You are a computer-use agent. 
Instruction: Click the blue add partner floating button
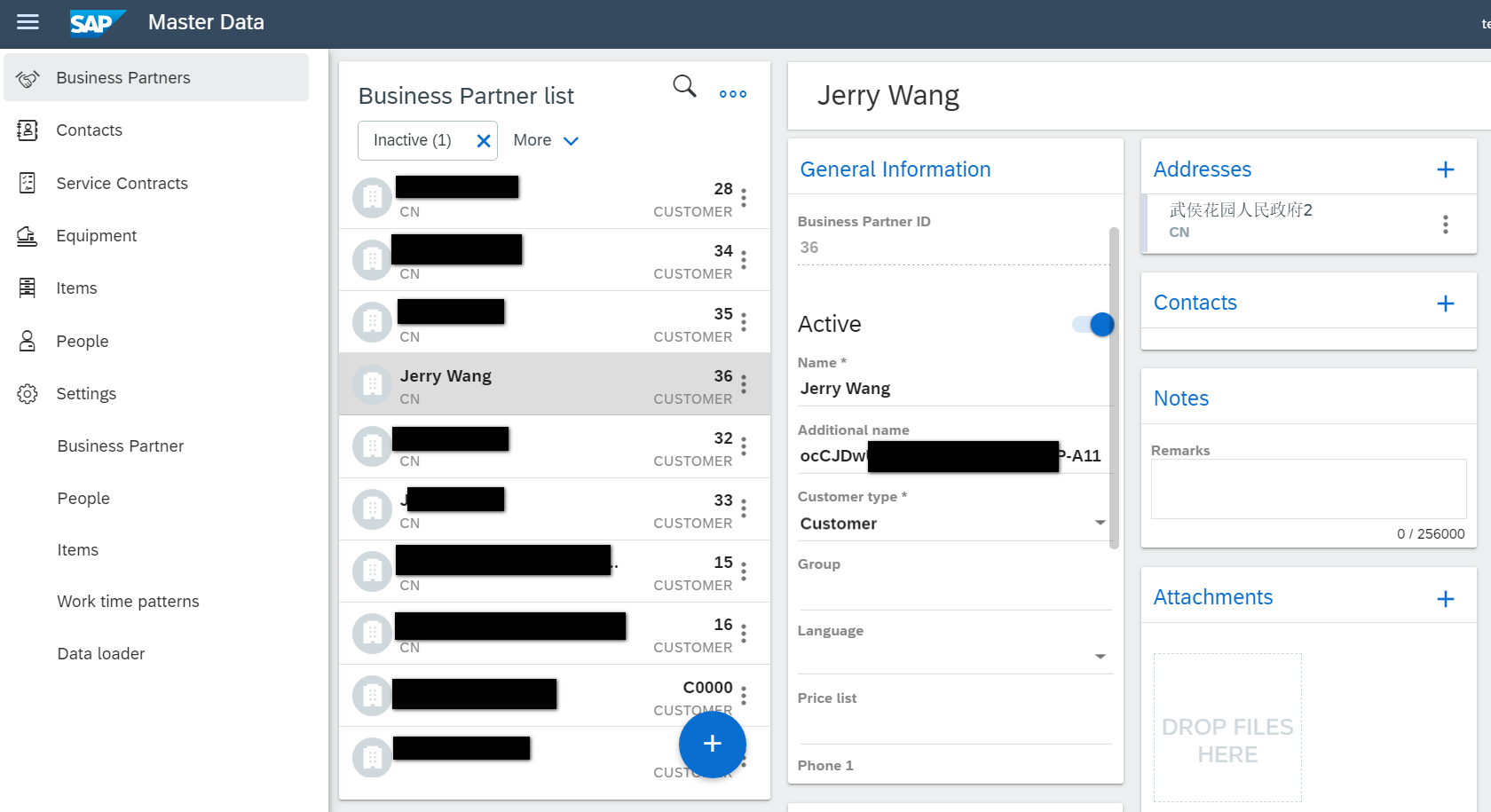point(712,744)
